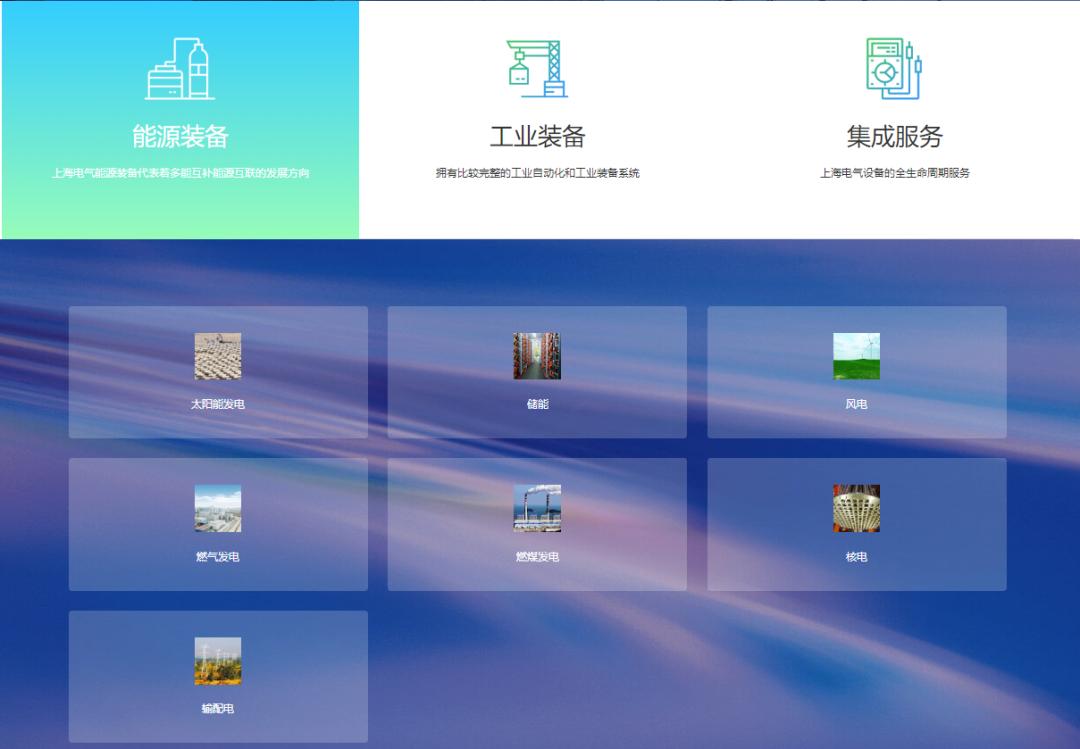Viewport: 1080px width, 749px height.
Task: Click the wind turbine thumbnail on 风电
Action: pyautogui.click(x=856, y=357)
